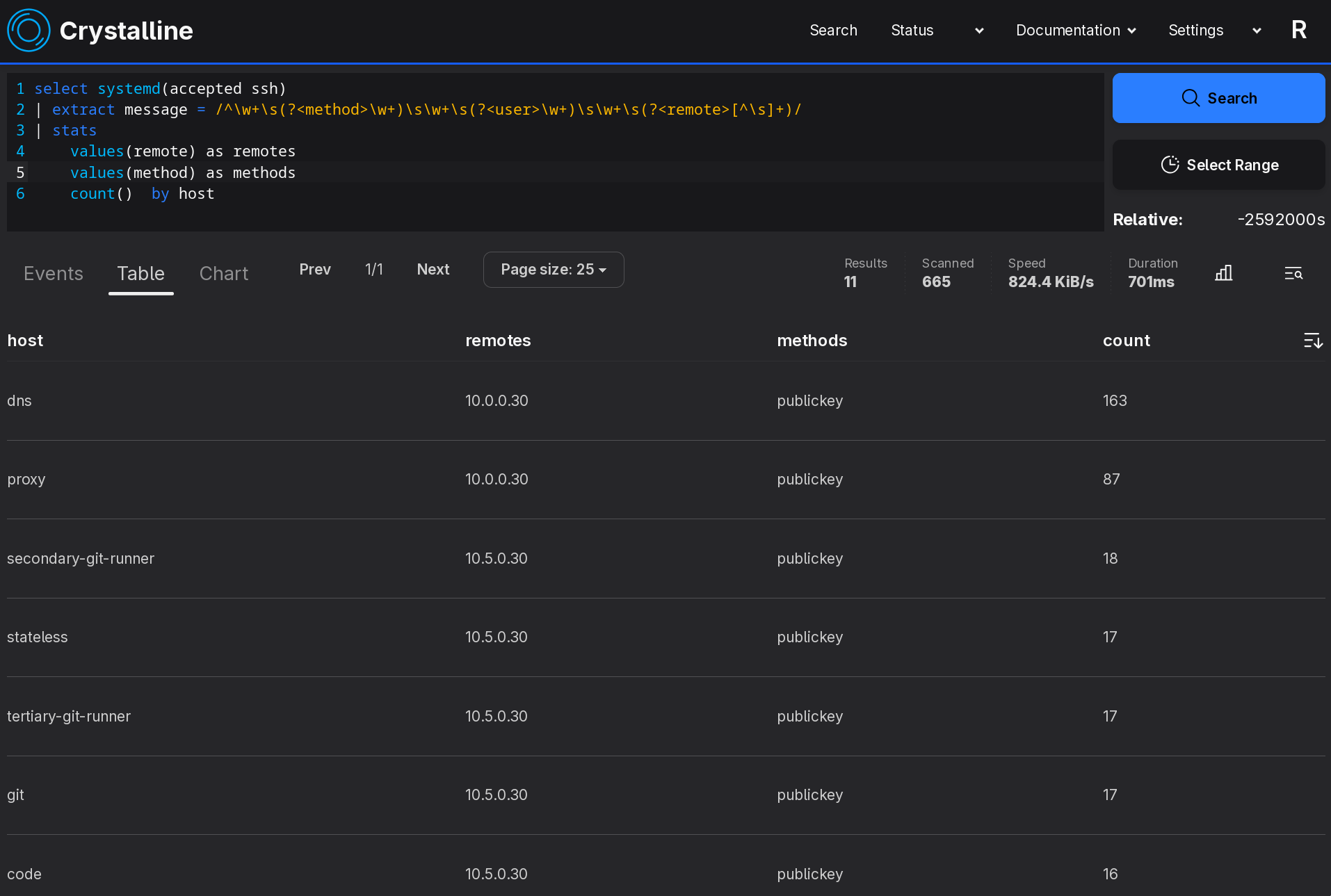Expand the Status dropdown chevron
Viewport: 1331px width, 896px height.
pos(979,31)
